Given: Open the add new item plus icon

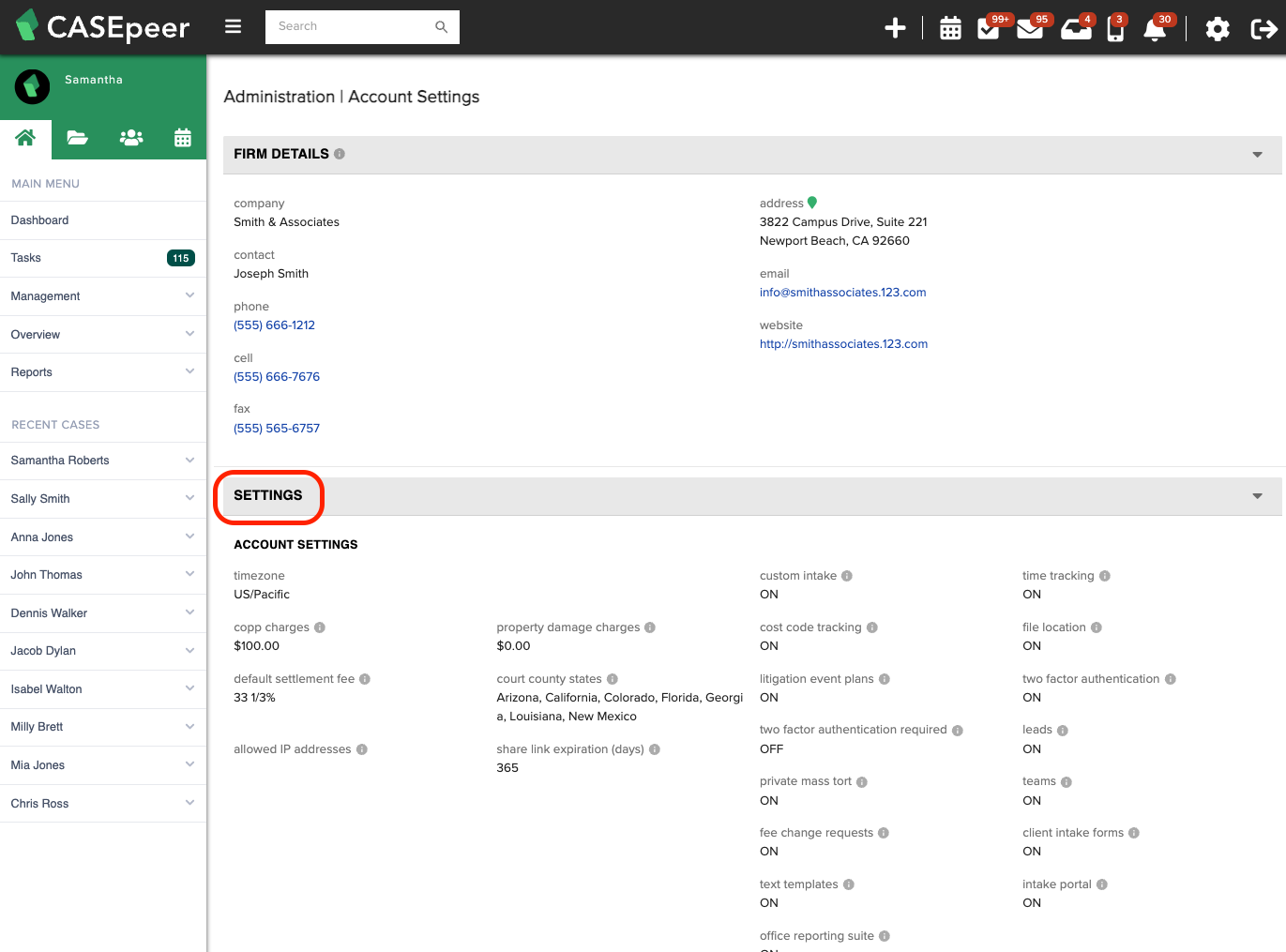Looking at the screenshot, I should 895,27.
